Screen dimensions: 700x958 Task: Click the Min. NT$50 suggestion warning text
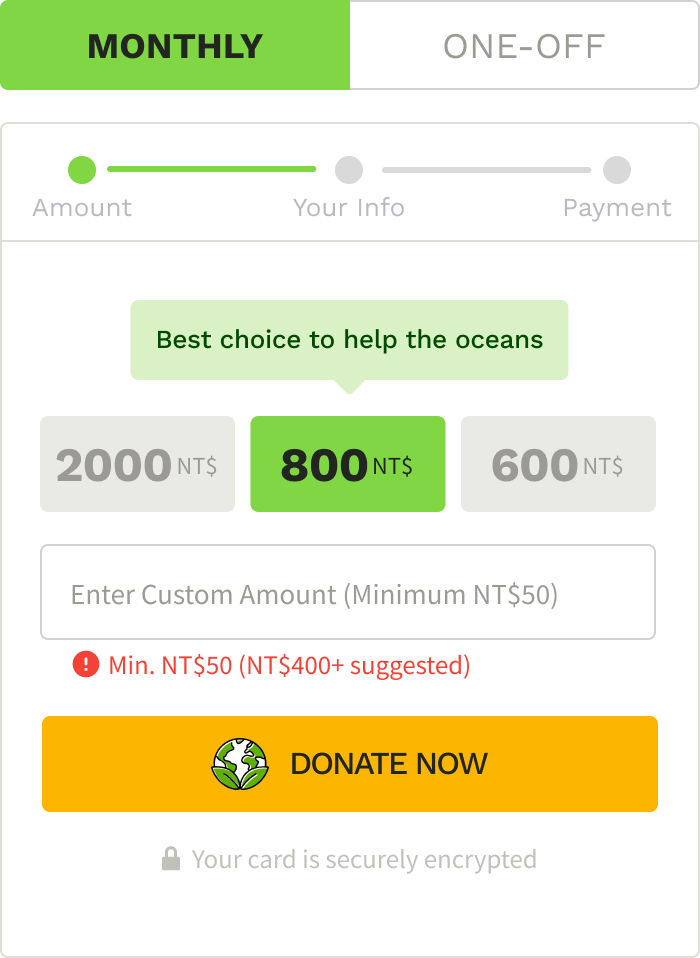pos(290,663)
